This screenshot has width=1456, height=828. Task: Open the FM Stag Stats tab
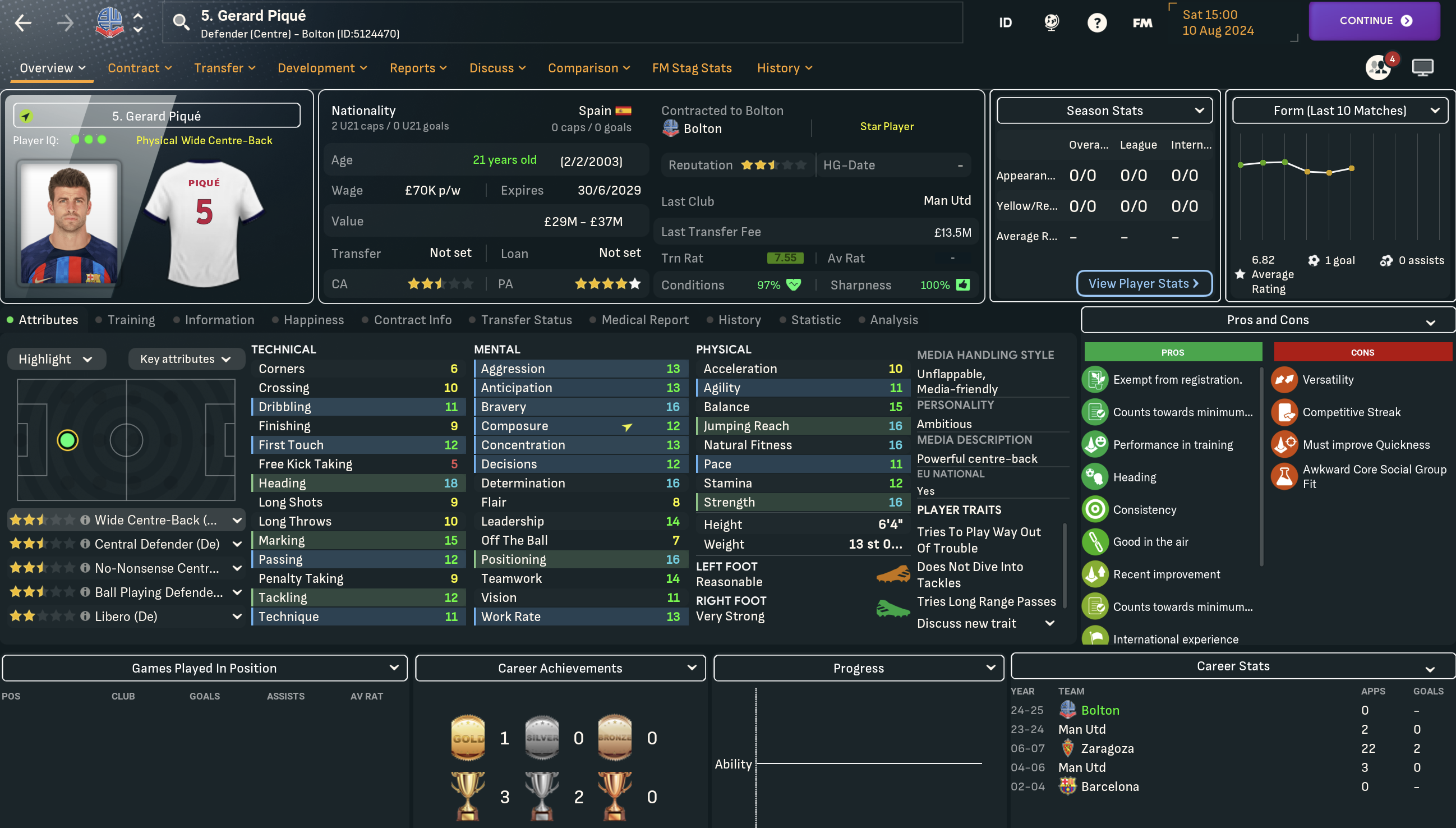692,68
